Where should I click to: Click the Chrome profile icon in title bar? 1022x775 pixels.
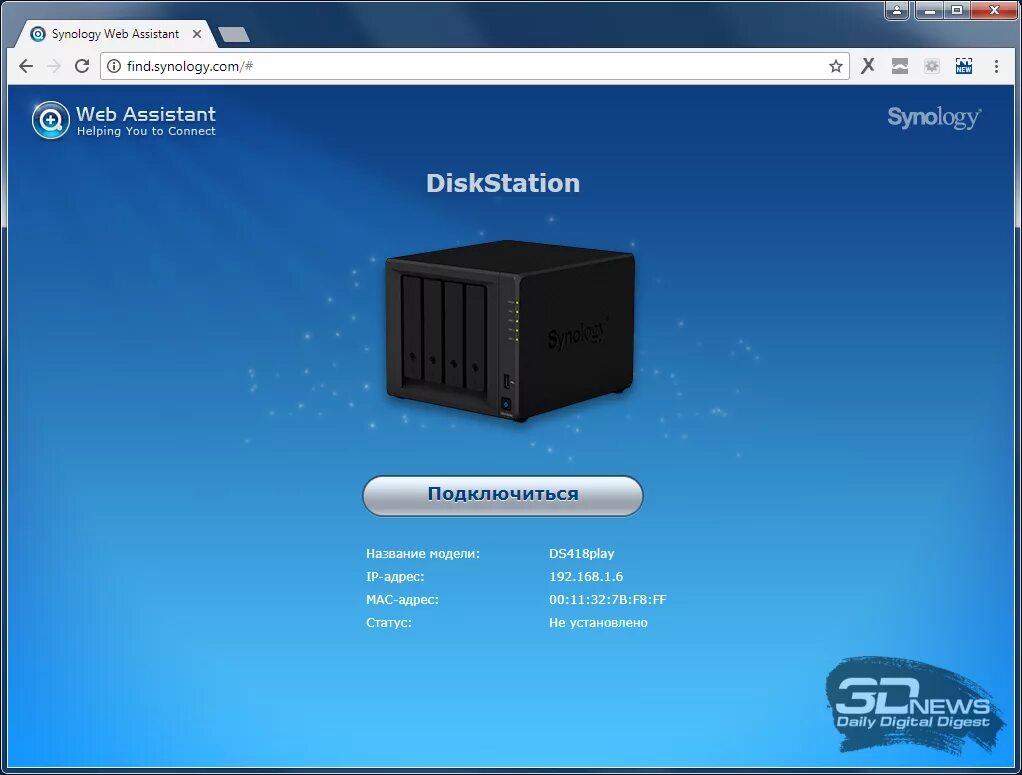click(896, 10)
